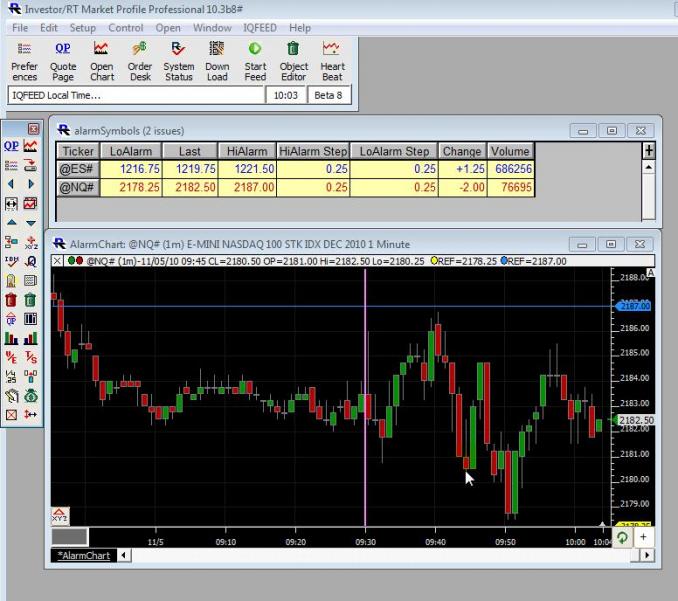678x601 pixels.
Task: Click the QP icon in the side palette
Action: point(11,146)
